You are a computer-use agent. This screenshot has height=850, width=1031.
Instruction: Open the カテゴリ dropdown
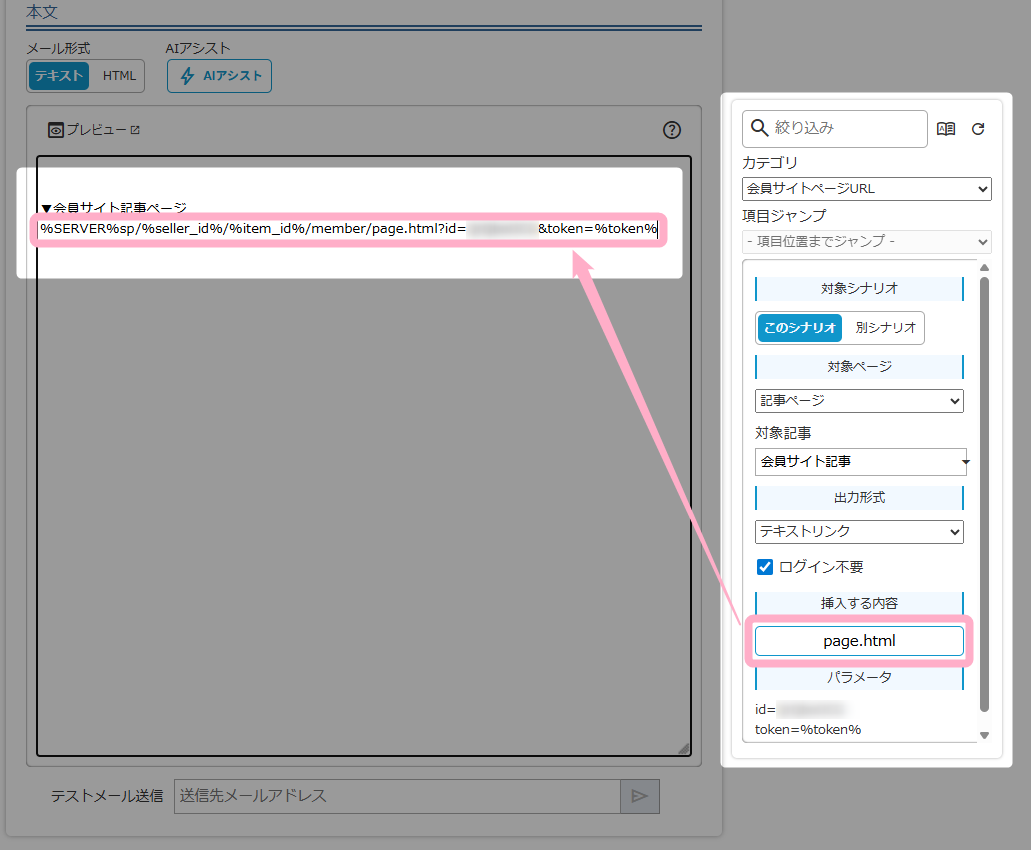pyautogui.click(x=866, y=188)
